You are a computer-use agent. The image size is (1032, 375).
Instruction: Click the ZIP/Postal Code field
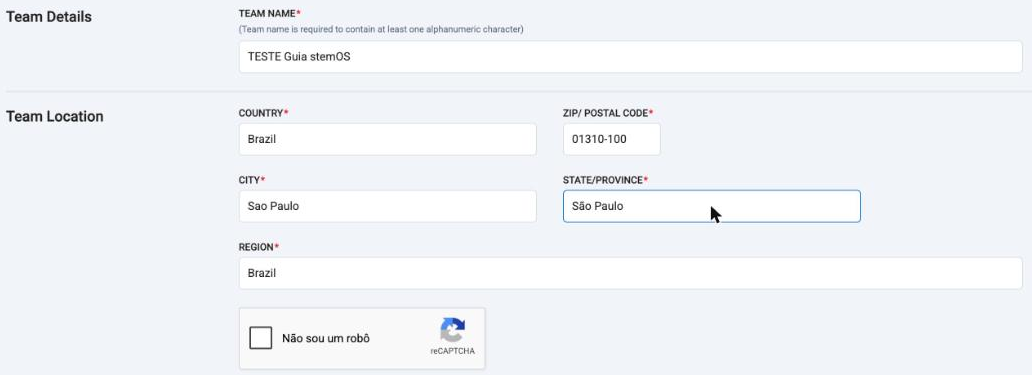coord(611,139)
